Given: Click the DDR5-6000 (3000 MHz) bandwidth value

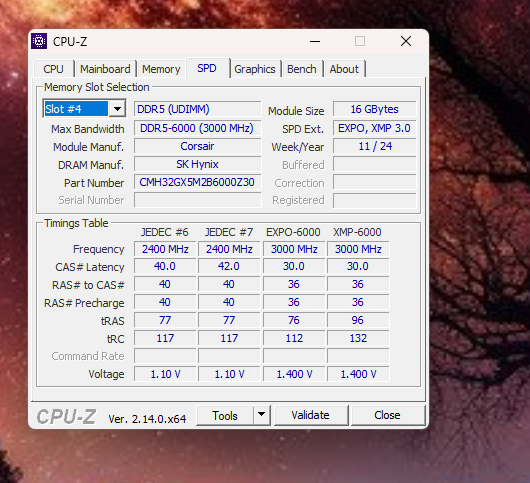Looking at the screenshot, I should pos(197,128).
